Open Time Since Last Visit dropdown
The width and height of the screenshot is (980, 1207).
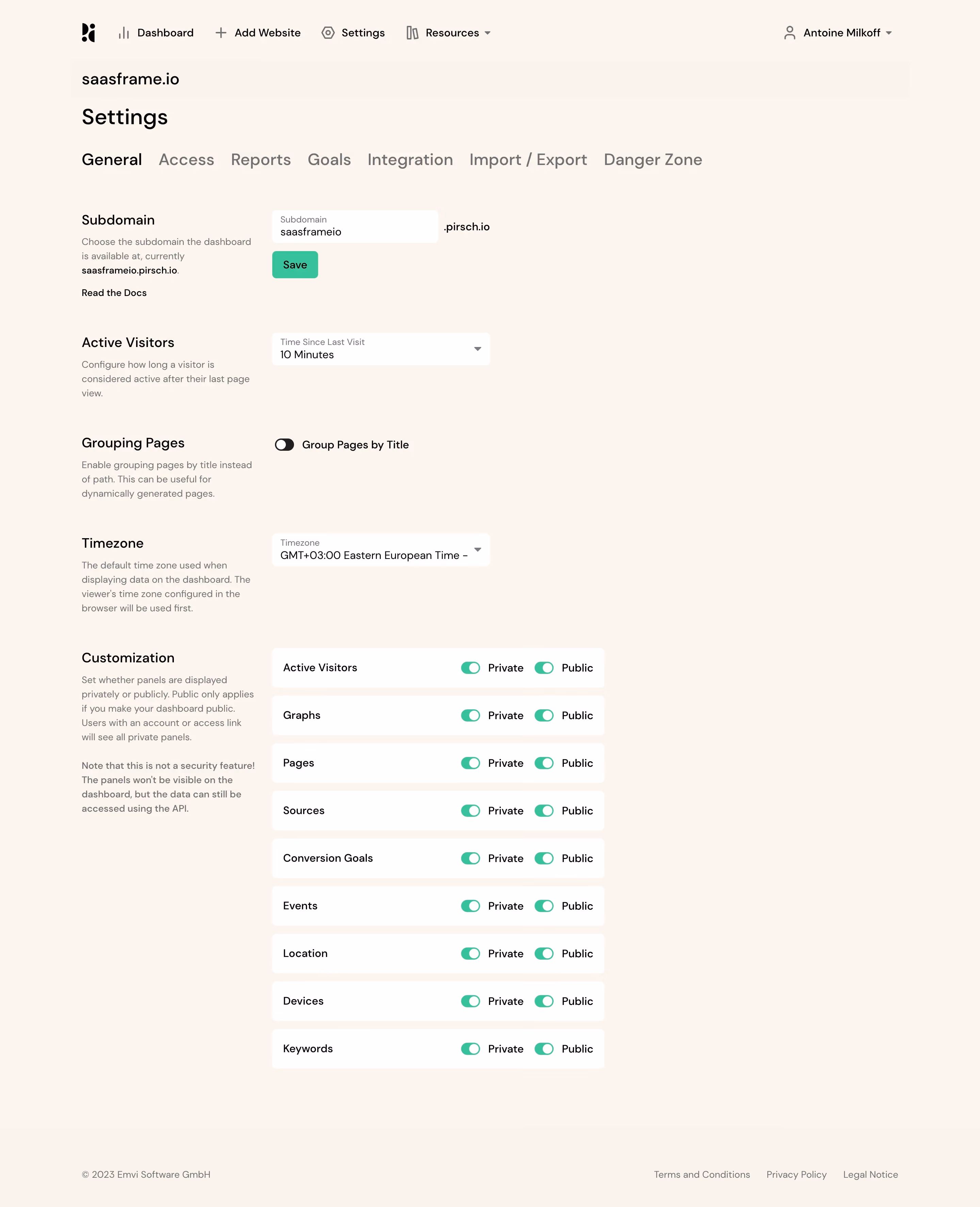tap(381, 349)
